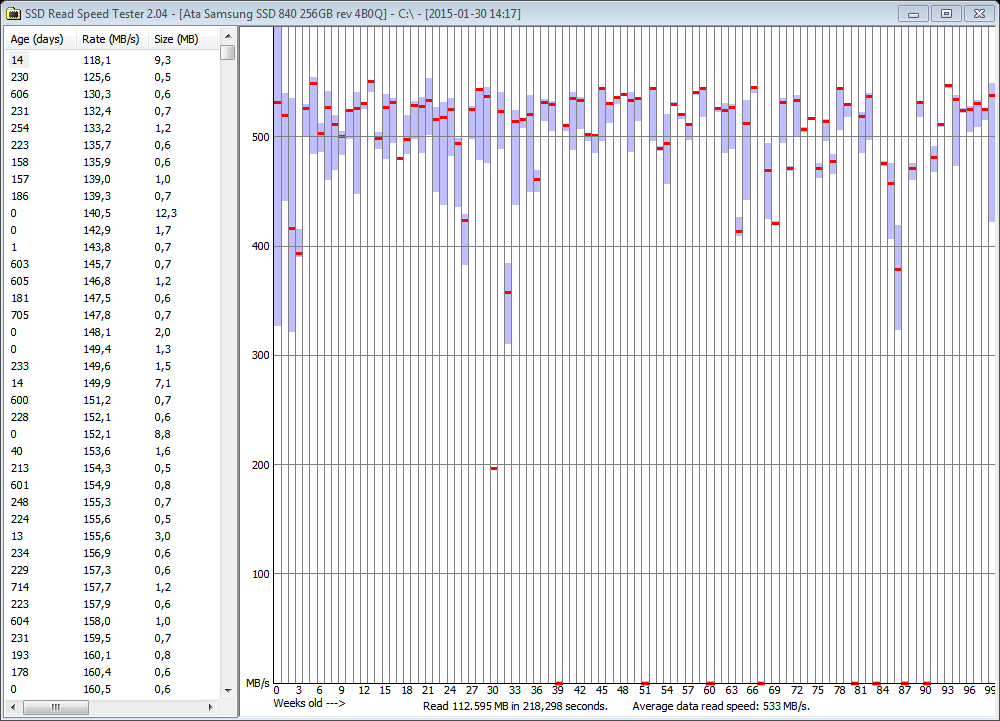Minimize the SSD Read Speed Tester window

(913, 13)
